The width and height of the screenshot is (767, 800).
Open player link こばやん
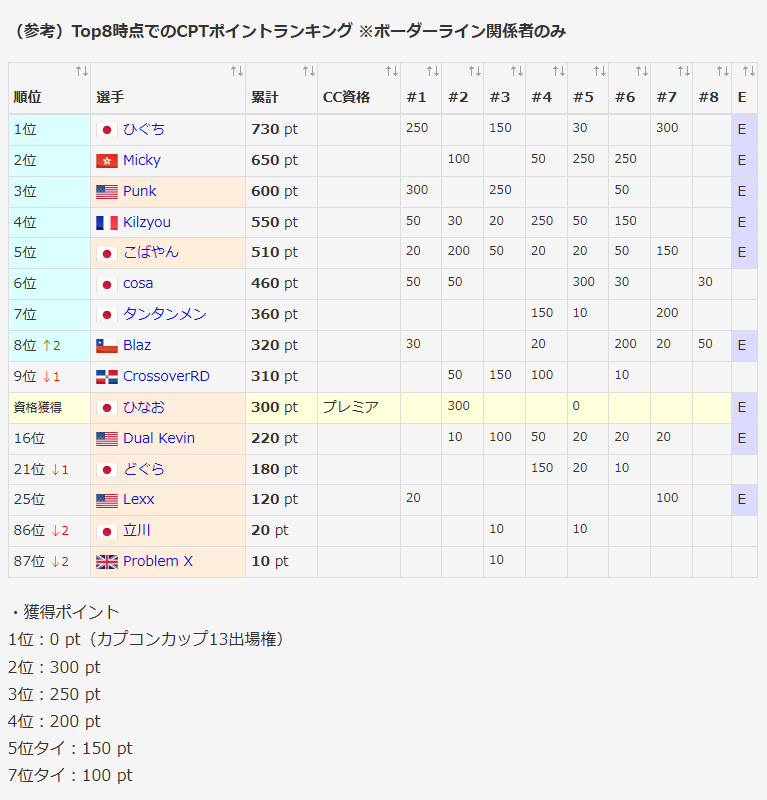151,252
